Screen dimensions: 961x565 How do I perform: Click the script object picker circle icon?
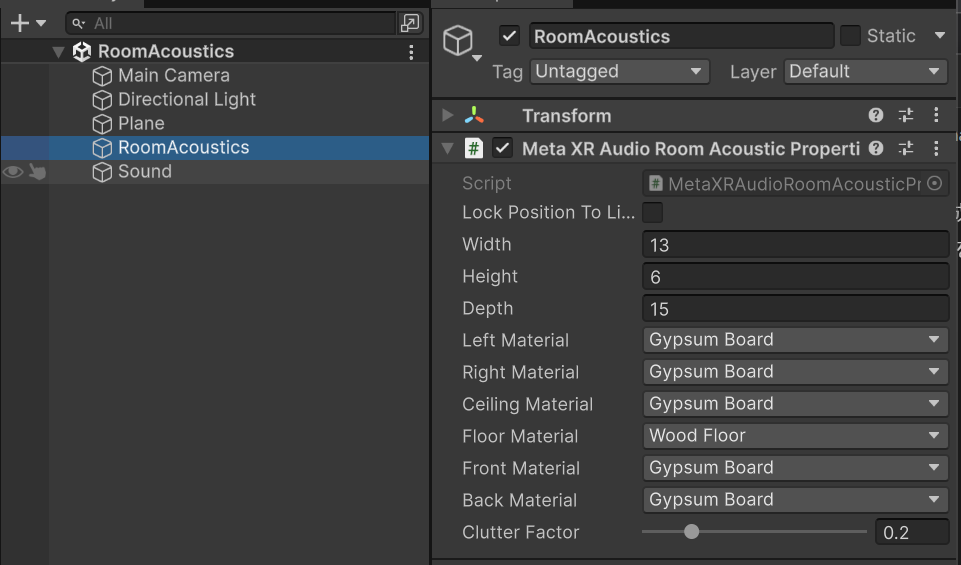(x=935, y=184)
